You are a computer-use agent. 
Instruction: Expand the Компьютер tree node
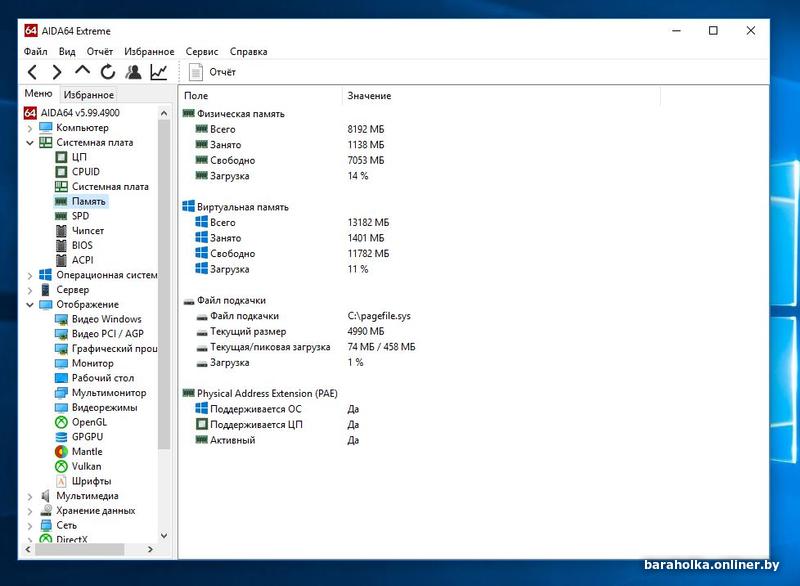[x=30, y=128]
